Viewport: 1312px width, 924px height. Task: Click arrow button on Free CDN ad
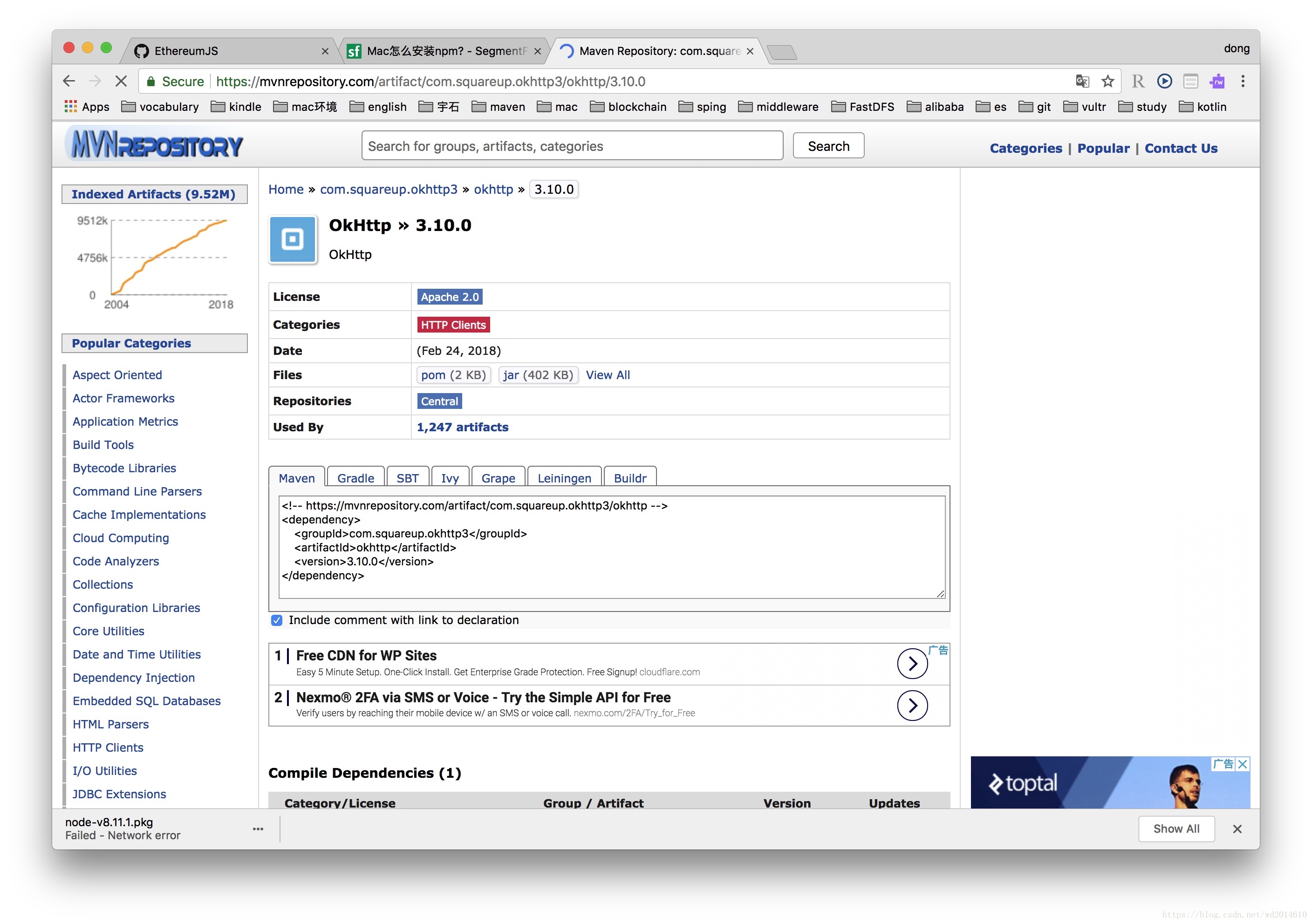[x=912, y=663]
